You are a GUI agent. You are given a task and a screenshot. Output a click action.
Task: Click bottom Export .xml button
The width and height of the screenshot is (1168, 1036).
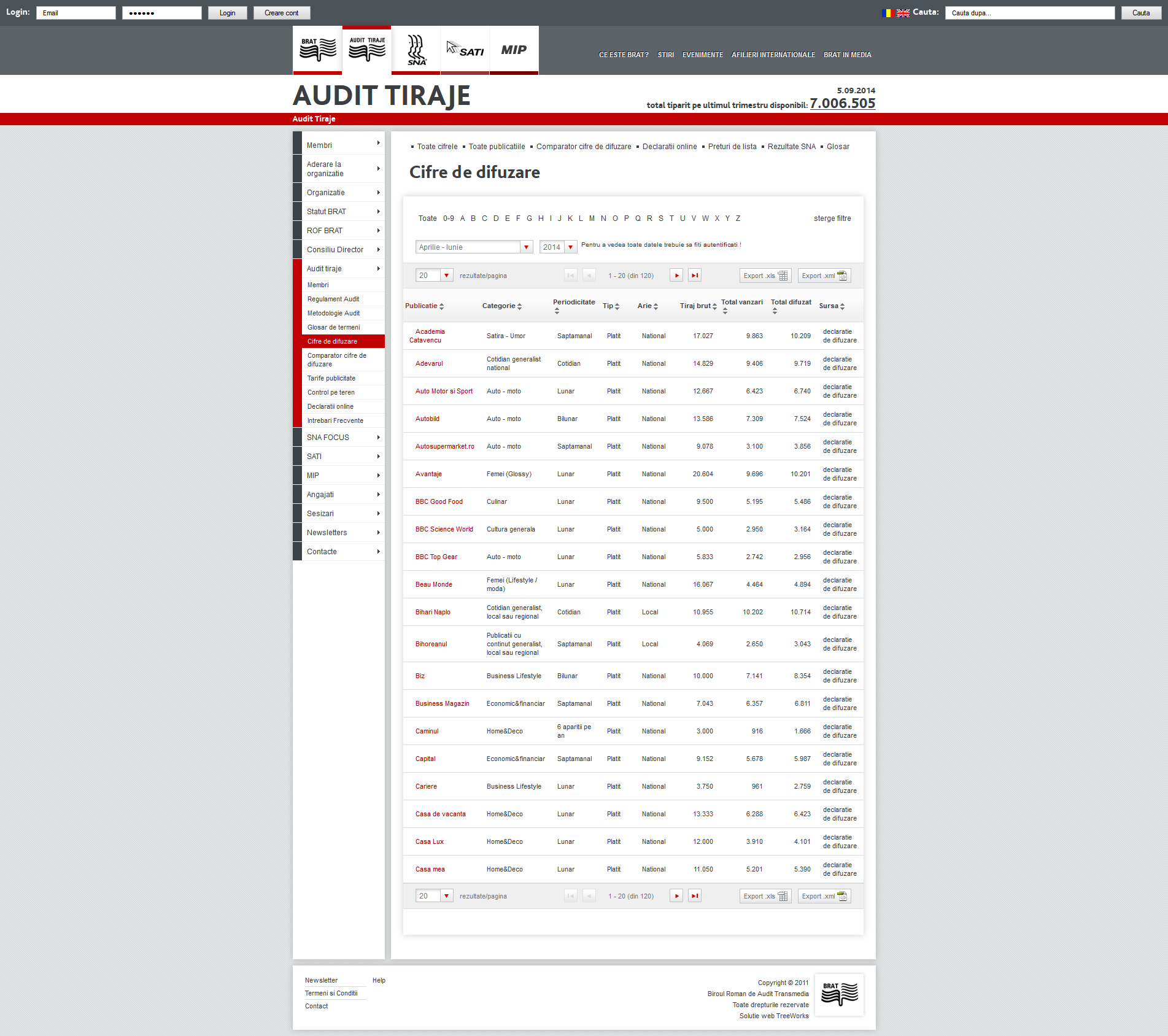pos(824,896)
